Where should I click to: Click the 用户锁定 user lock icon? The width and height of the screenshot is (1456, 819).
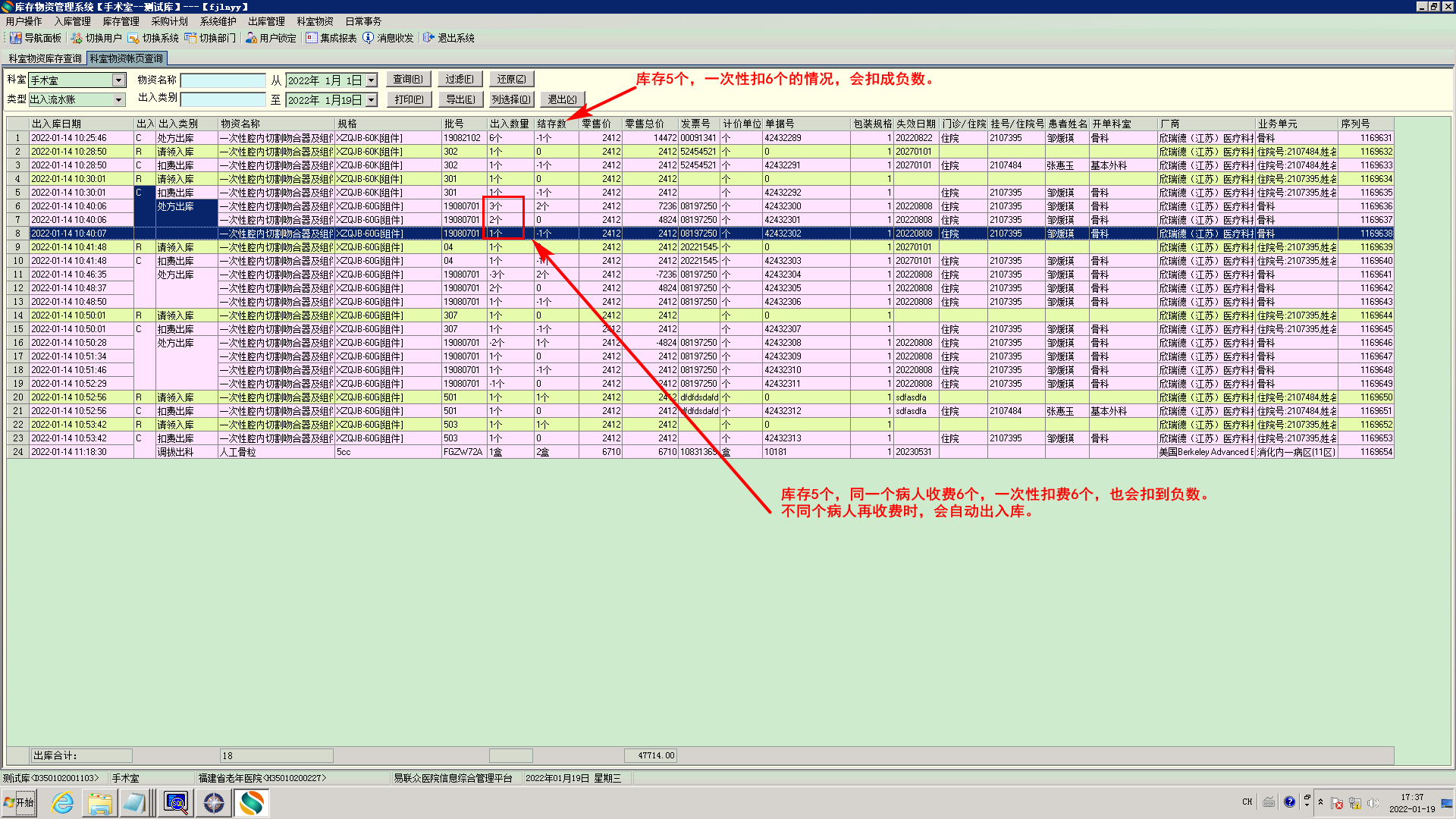point(251,38)
